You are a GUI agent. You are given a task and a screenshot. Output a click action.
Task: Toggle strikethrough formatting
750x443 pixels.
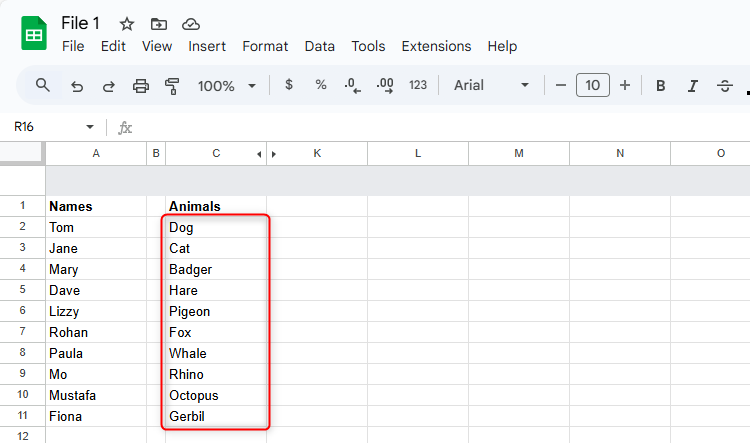725,86
